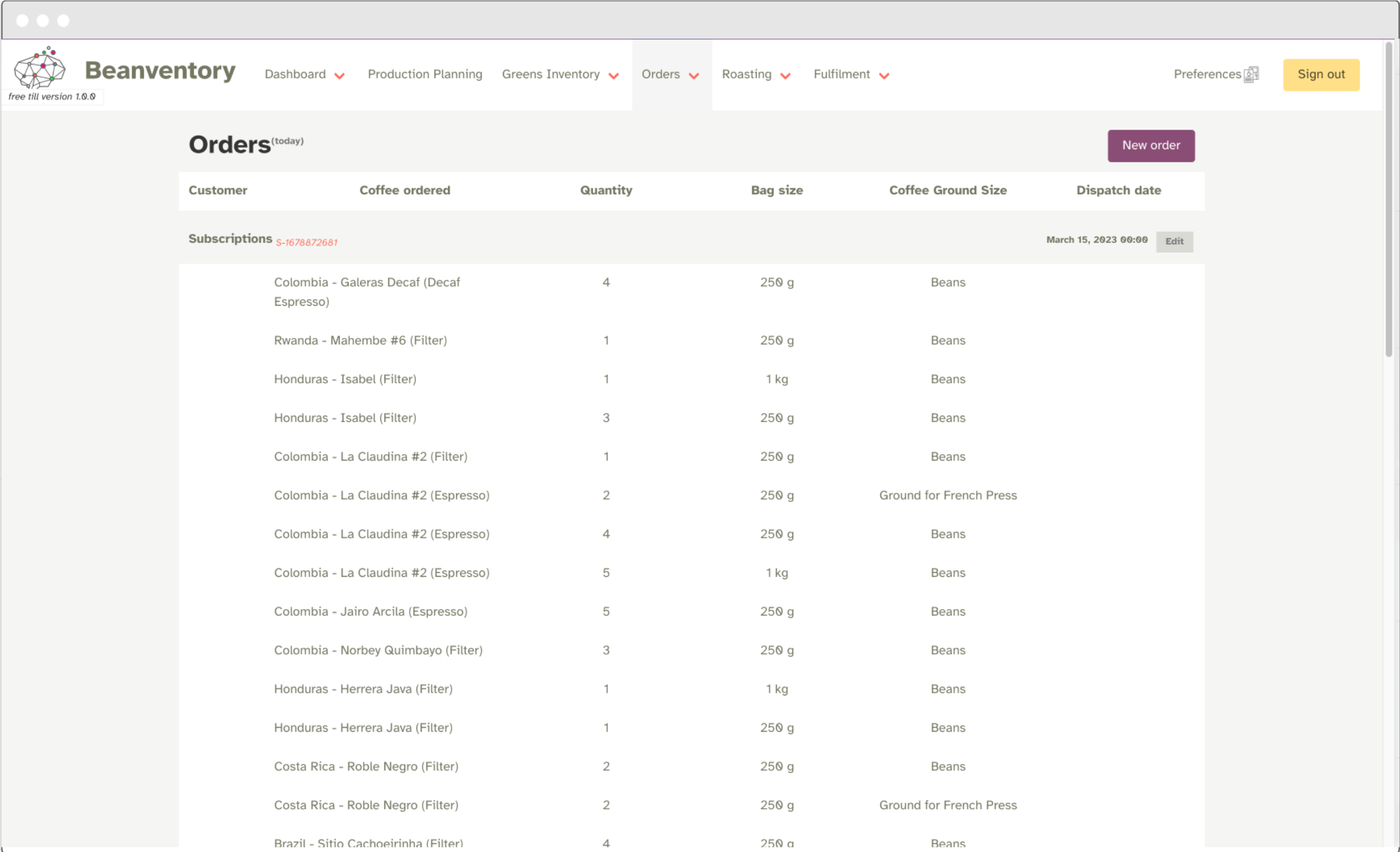Select Honduras - Isabel (Filter) 1 kg row
Image resolution: width=1400 pixels, height=852 pixels.
point(691,379)
